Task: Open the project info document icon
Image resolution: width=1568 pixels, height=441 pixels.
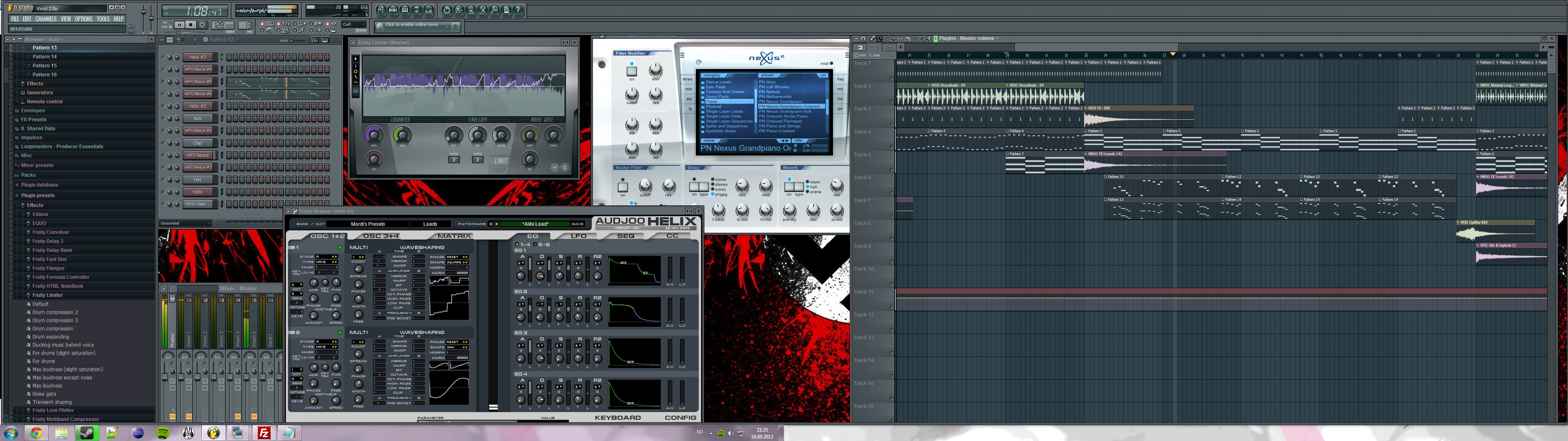Action: [x=506, y=10]
